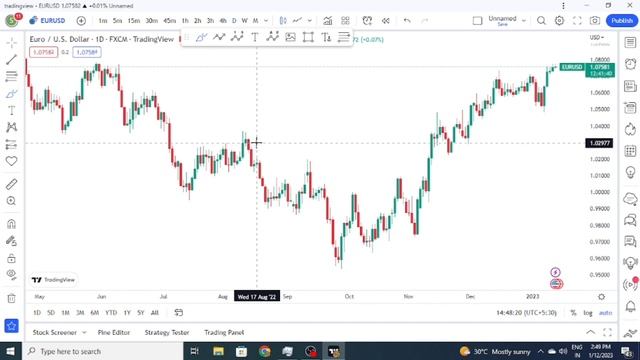Screen dimensions: 640x360
Task: Open the Fibonacci and Gann tools group
Action: (11, 76)
